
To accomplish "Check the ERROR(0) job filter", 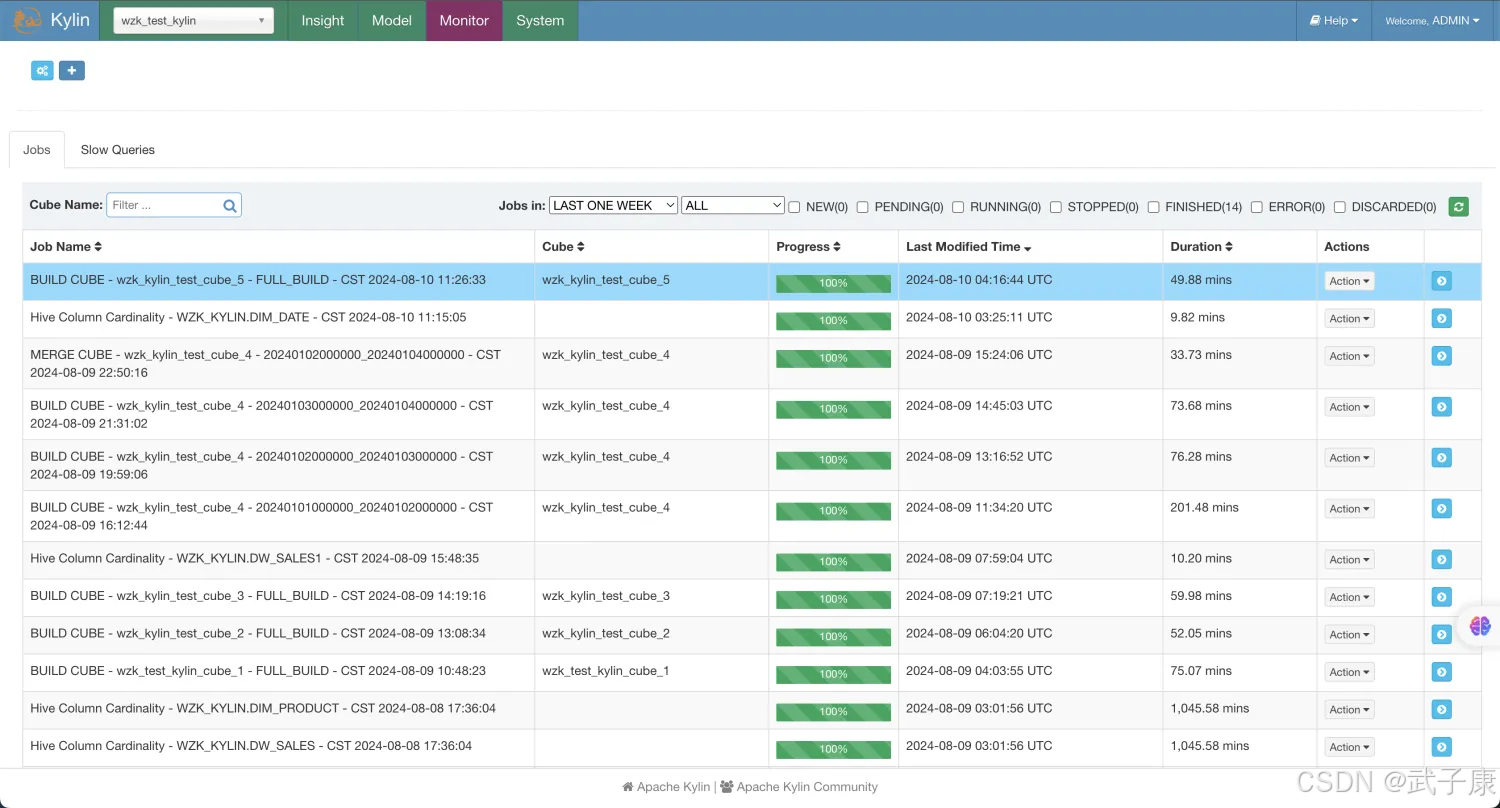I will click(x=1257, y=207).
